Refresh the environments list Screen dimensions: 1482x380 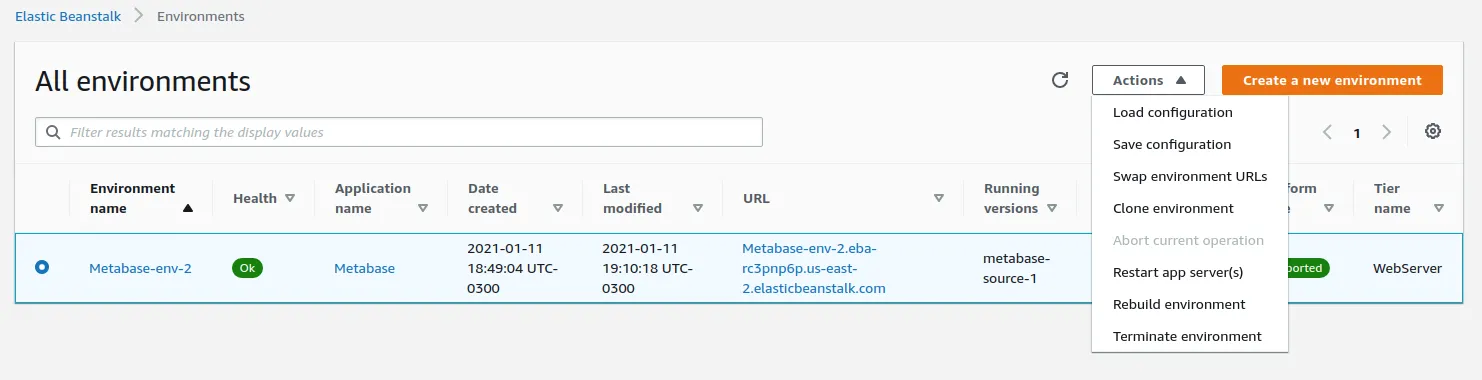(1060, 80)
